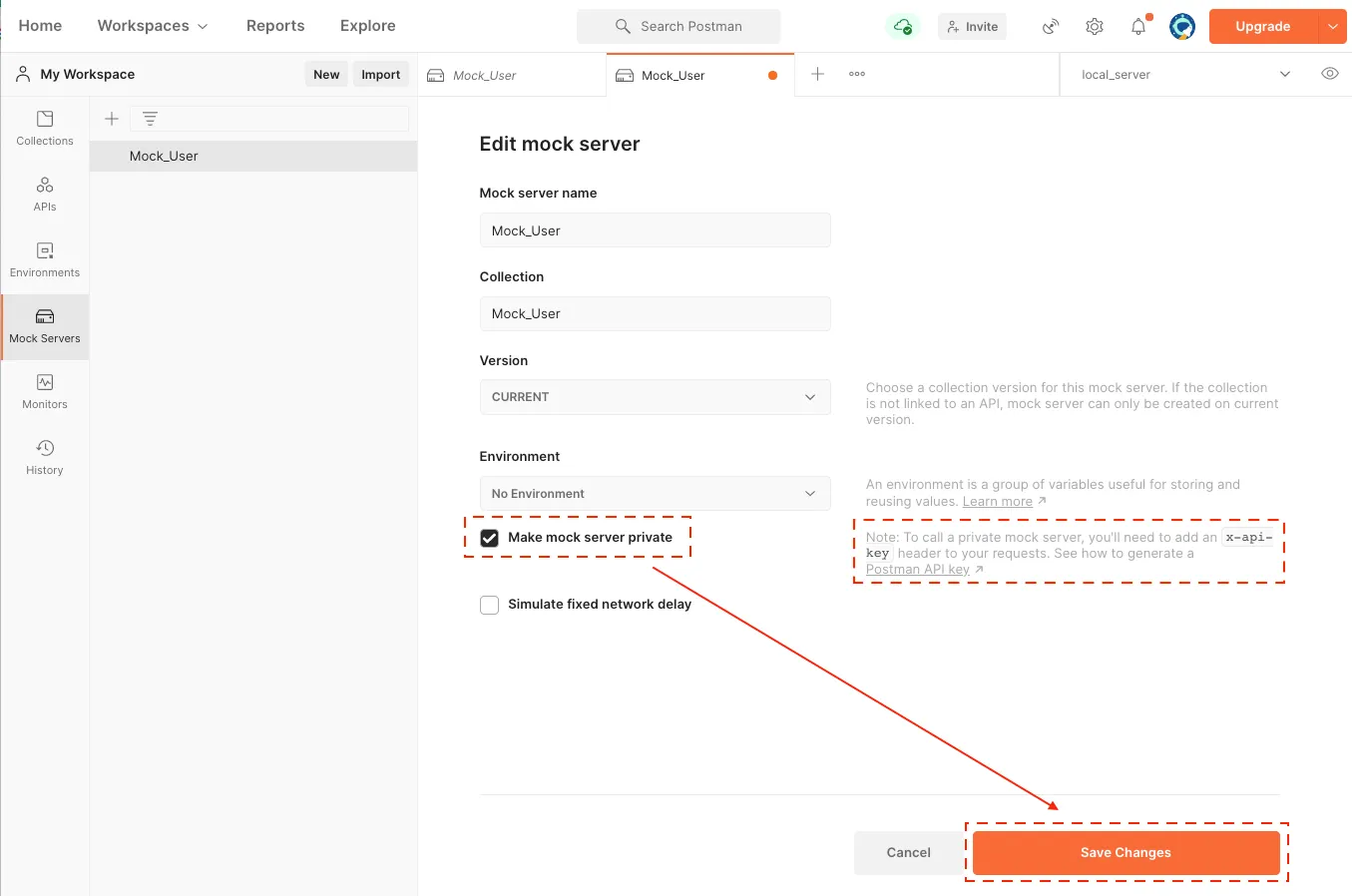Go to Home
This screenshot has width=1352, height=896.
(40, 26)
